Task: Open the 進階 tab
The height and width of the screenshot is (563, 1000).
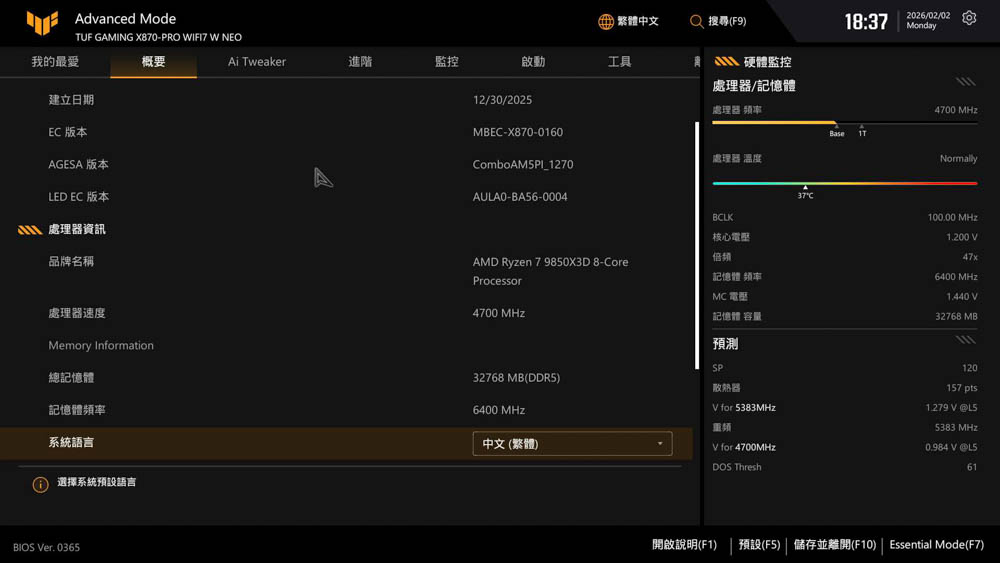Action: coord(360,62)
